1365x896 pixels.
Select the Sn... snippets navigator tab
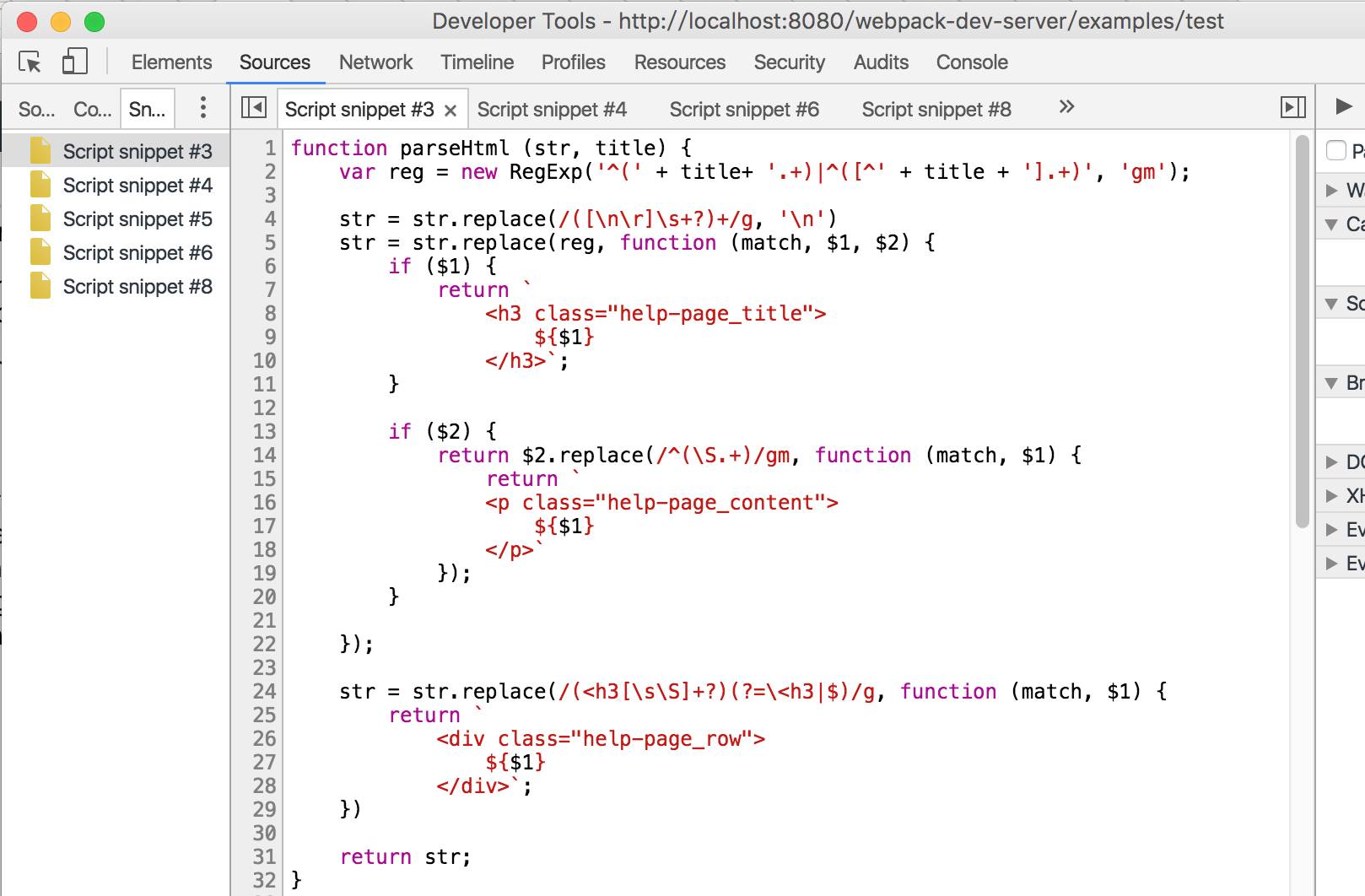147,110
